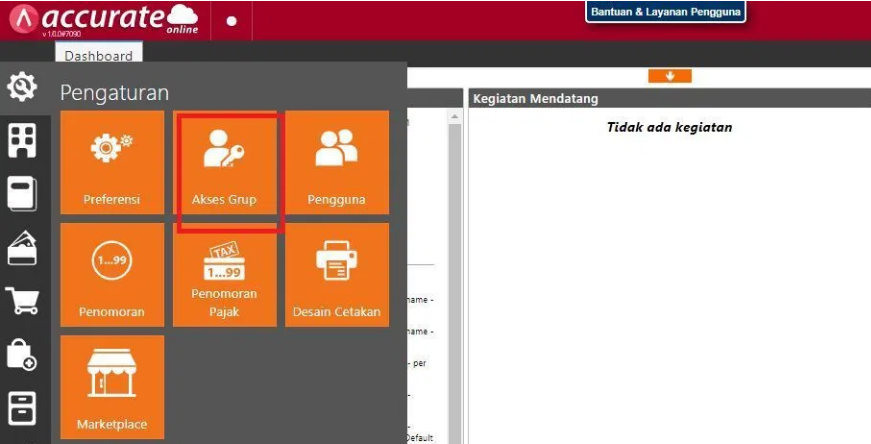The height and width of the screenshot is (444, 871).
Task: Click Bantuan & Layanan Pengguna button
Action: click(665, 13)
